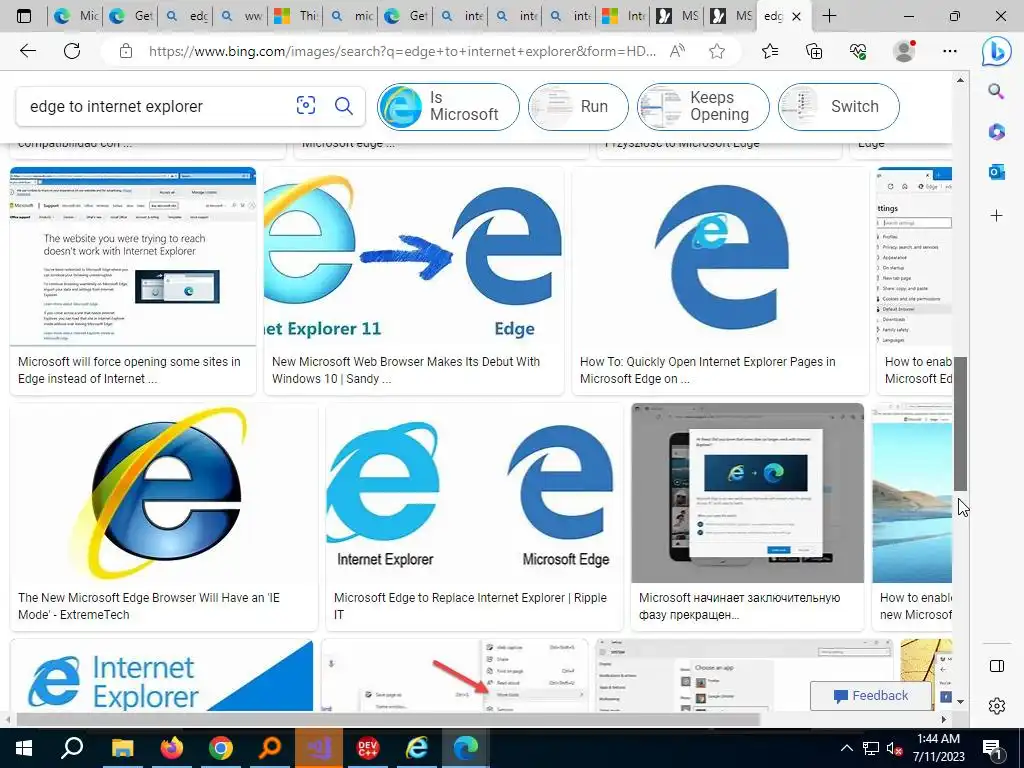Show hidden system tray icons

point(846,748)
